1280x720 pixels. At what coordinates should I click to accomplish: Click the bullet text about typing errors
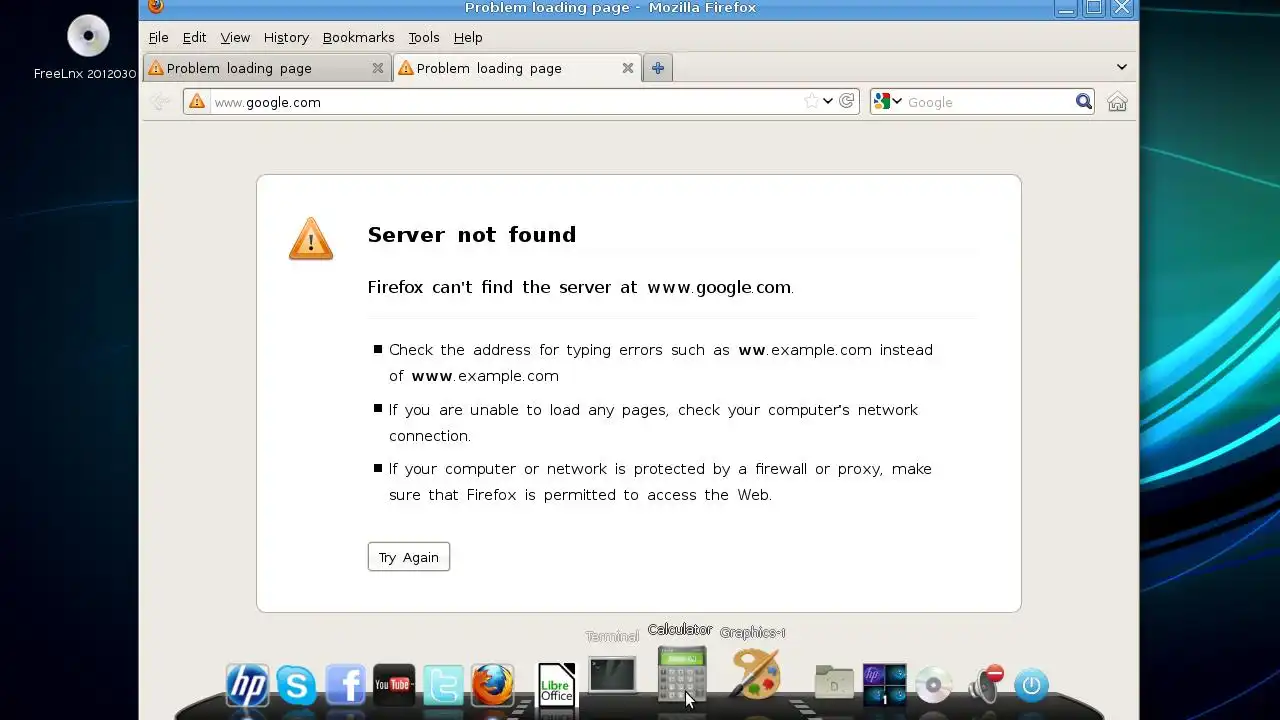click(x=661, y=363)
